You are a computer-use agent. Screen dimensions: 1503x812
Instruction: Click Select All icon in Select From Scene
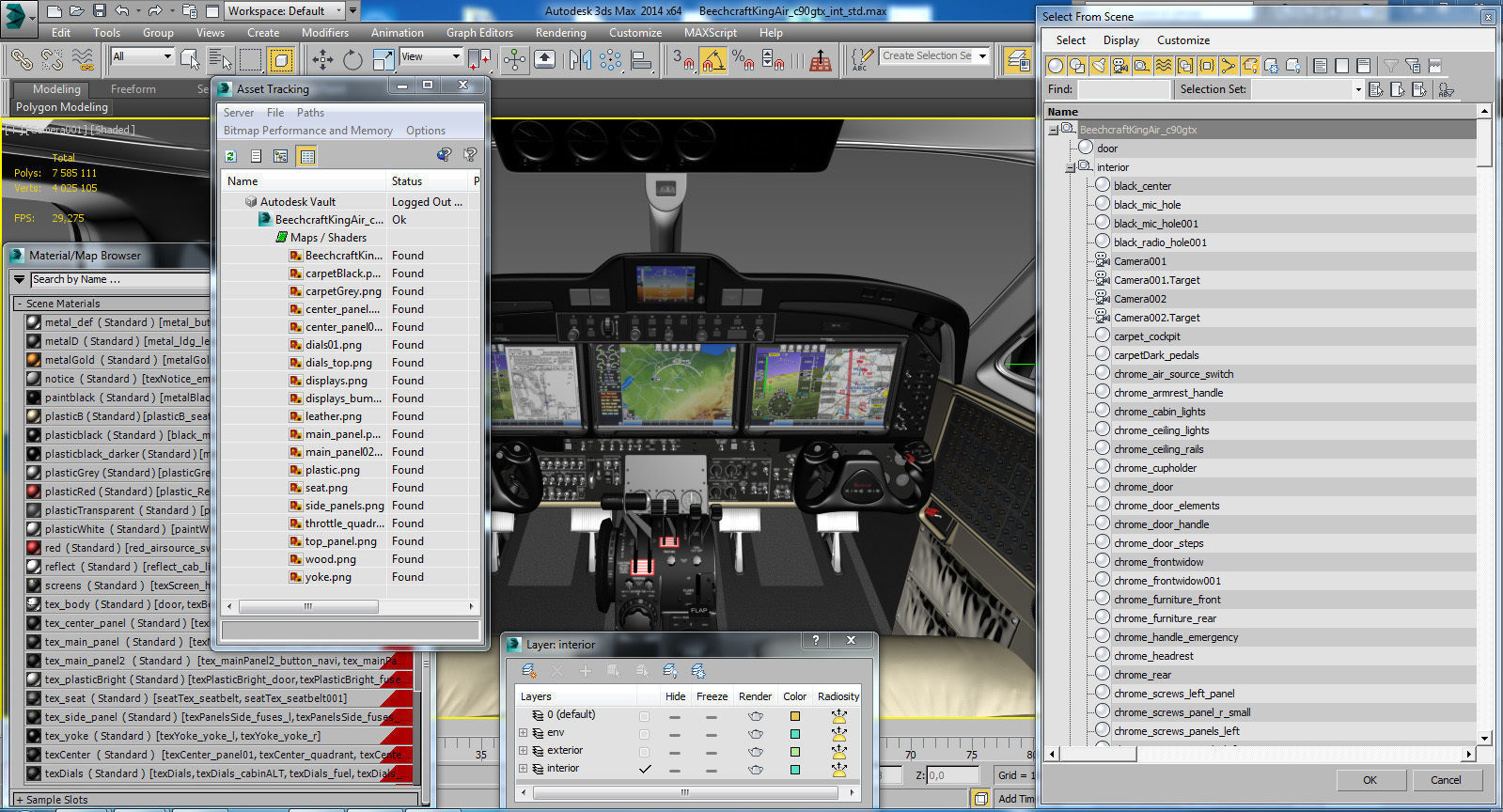[1320, 66]
